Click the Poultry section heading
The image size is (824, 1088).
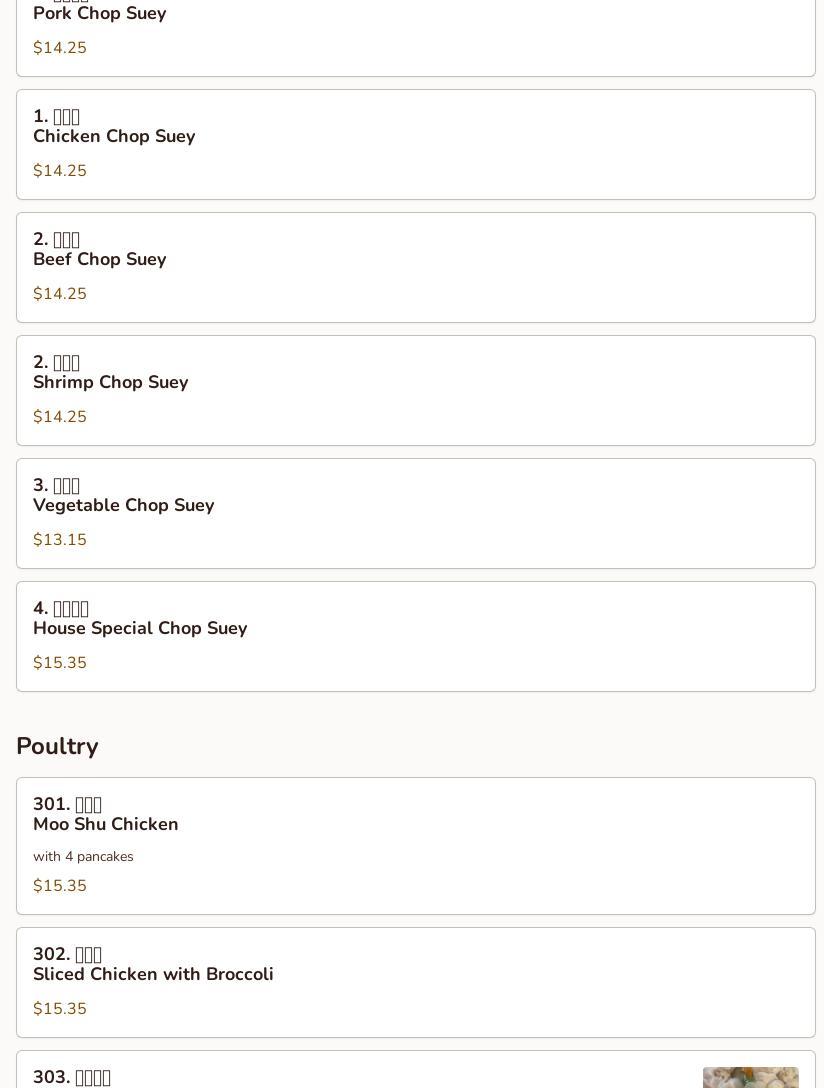[57, 746]
